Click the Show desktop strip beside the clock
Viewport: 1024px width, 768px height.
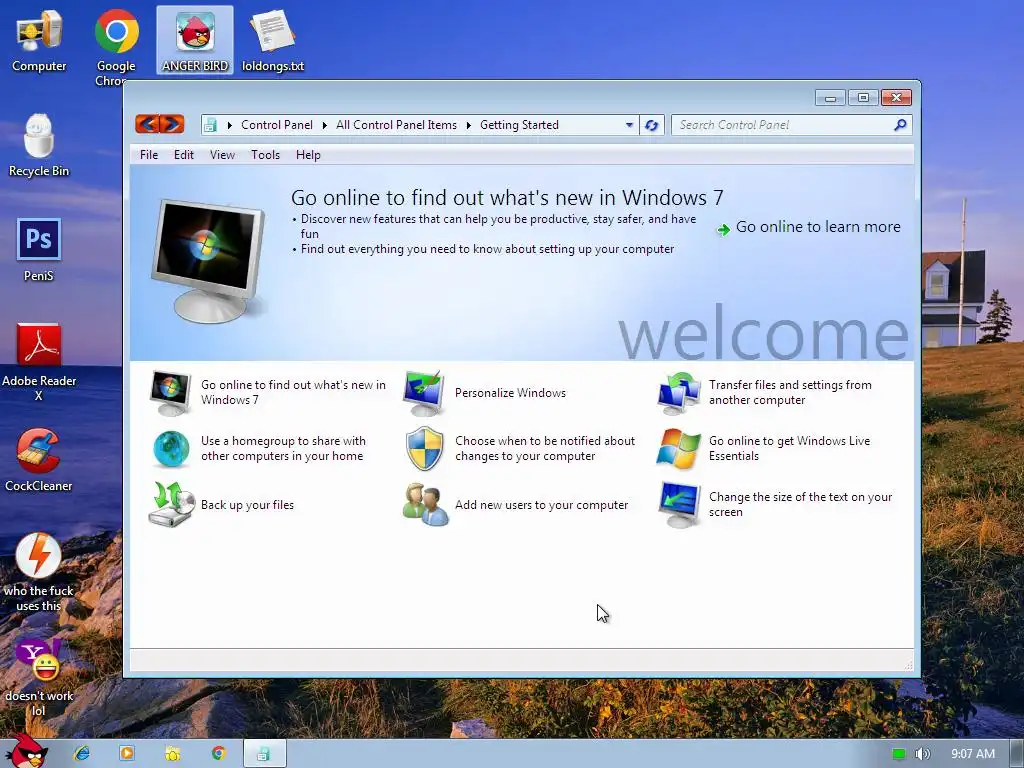pos(1016,754)
